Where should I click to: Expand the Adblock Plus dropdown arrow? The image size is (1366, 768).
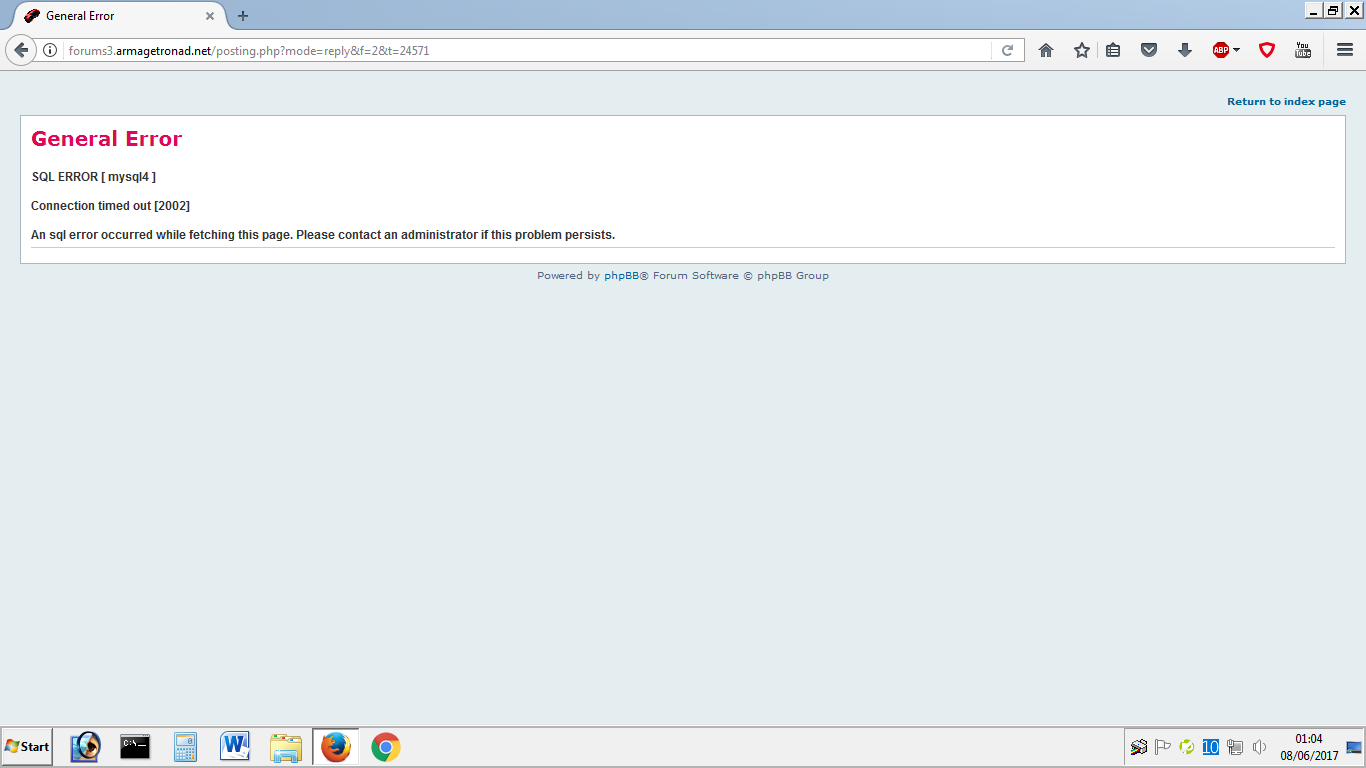point(1237,50)
